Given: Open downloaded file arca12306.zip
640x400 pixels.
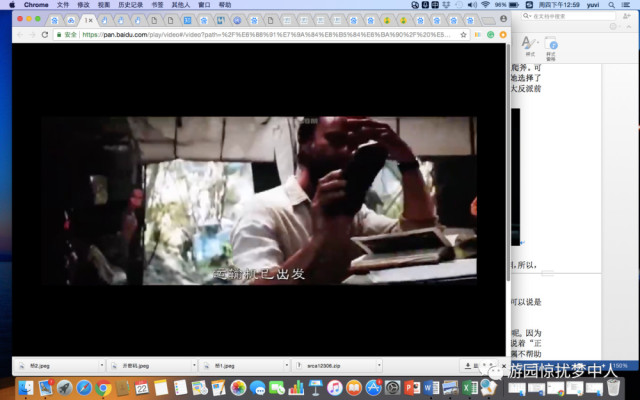Looking at the screenshot, I should (x=334, y=366).
